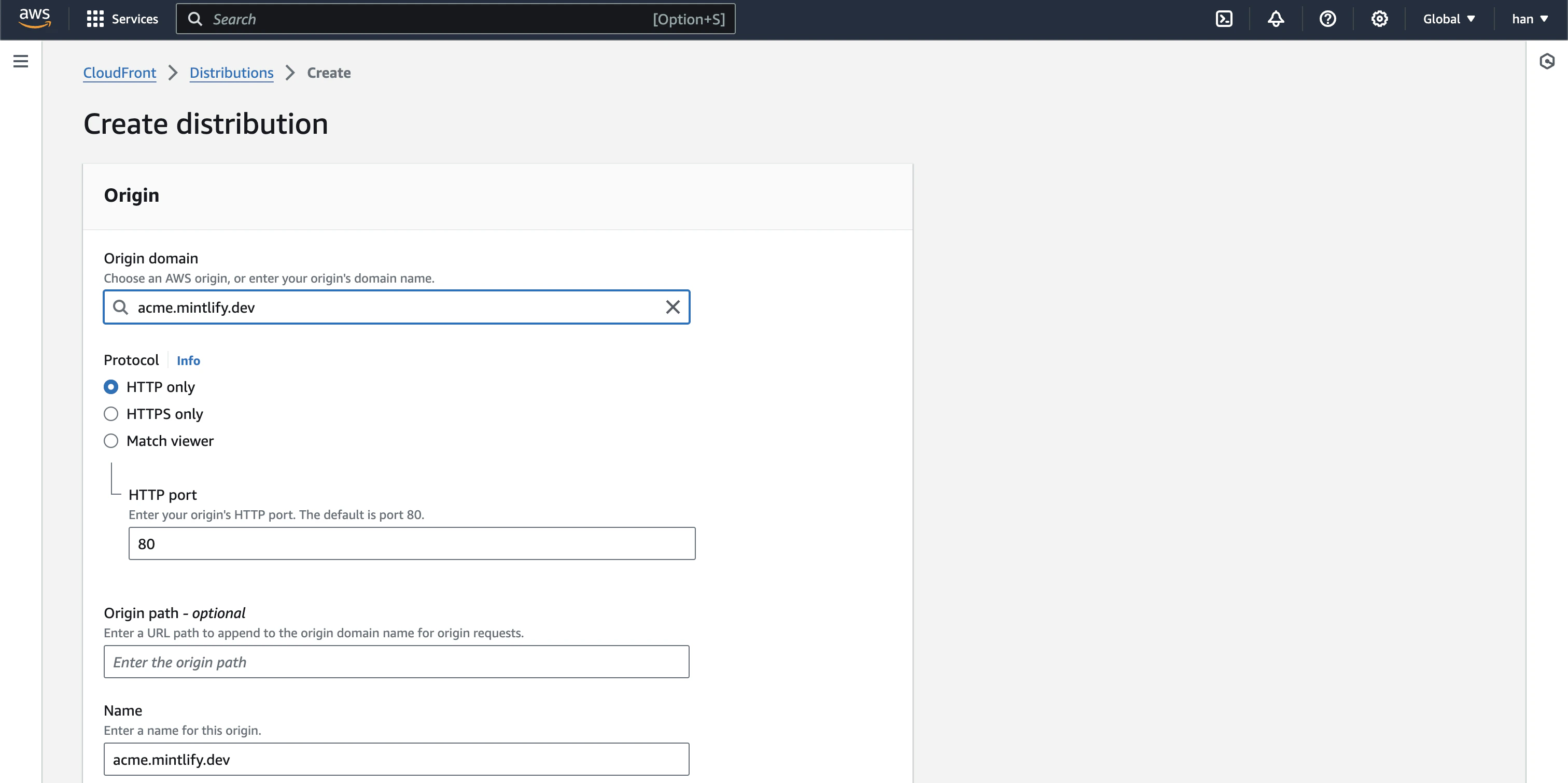Open the settings gear icon
Screen dimensions: 1568x783
(x=1379, y=19)
